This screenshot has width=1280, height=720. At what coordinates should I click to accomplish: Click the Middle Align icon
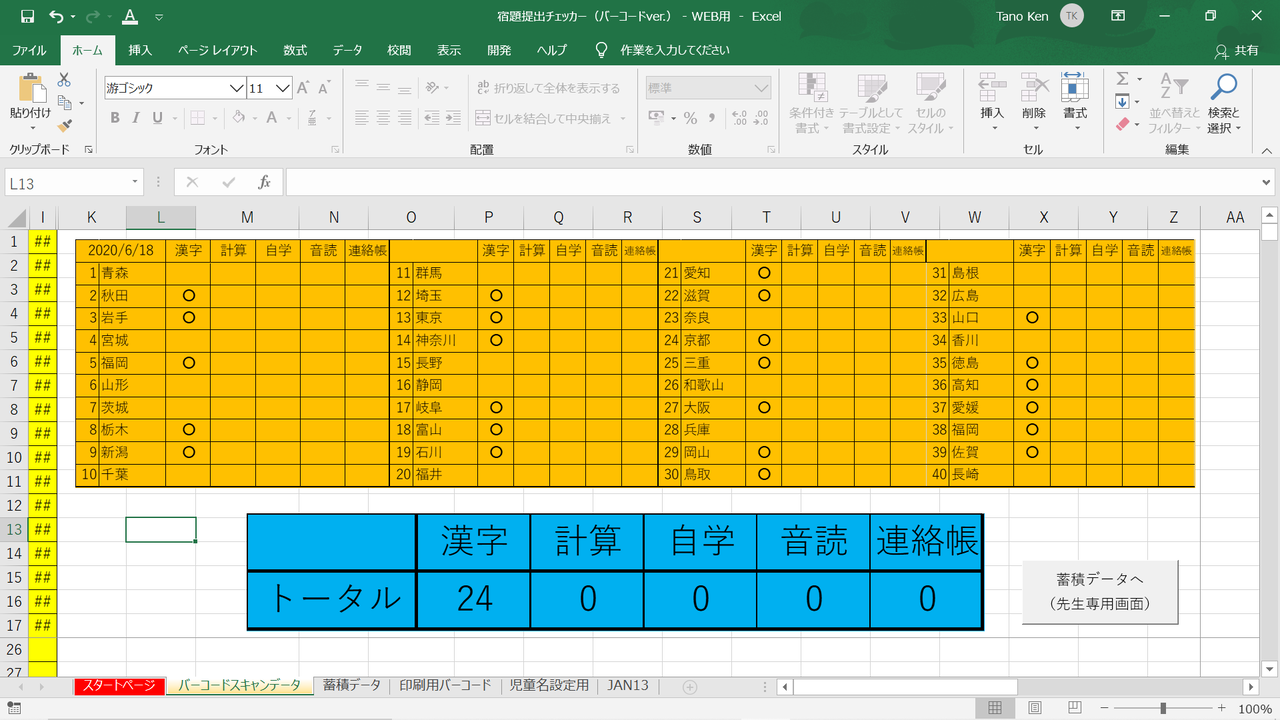383,88
